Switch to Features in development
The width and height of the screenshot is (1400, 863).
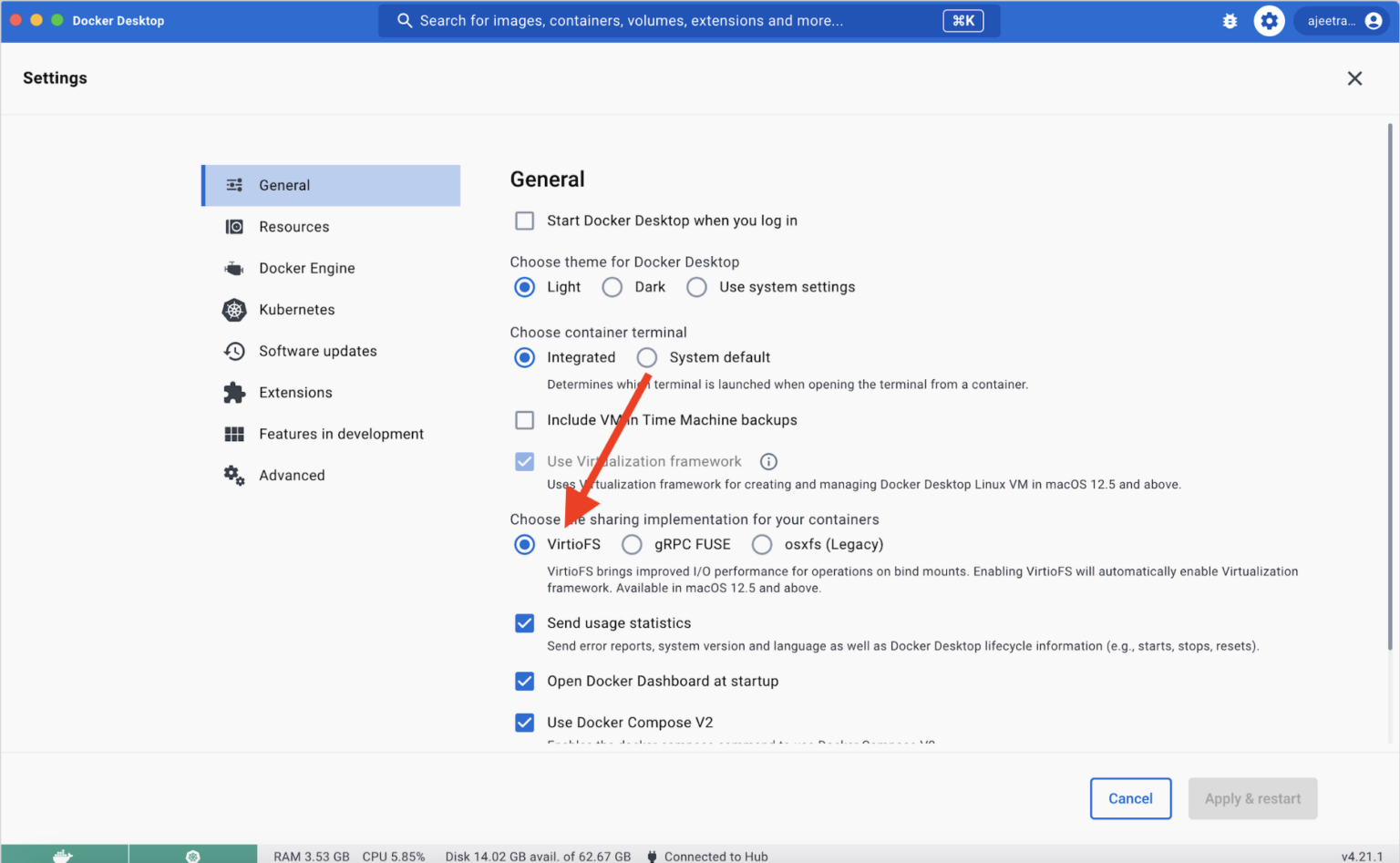341,434
